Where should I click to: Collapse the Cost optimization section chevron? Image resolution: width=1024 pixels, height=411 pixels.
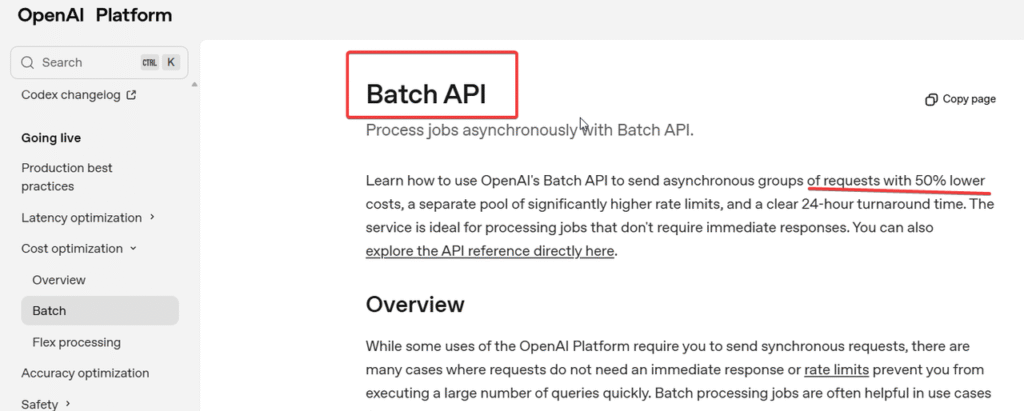133,249
